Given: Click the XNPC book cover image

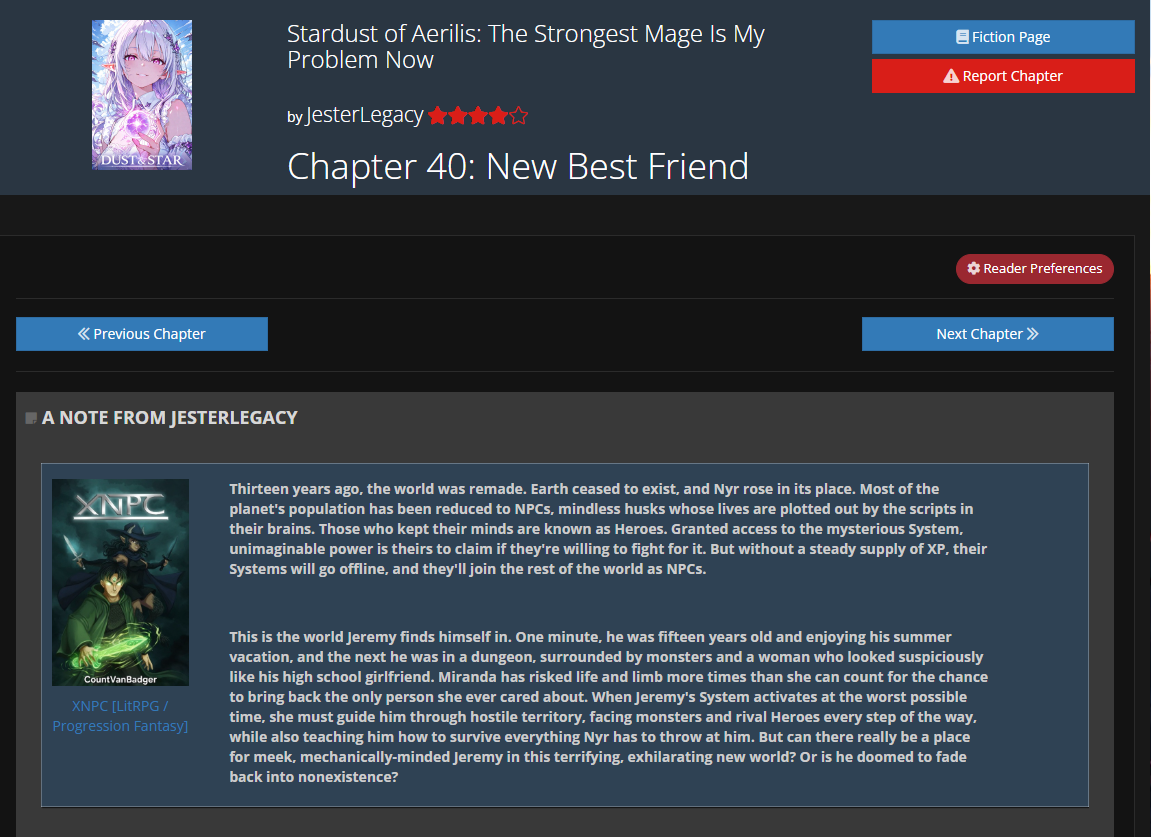Looking at the screenshot, I should pos(120,582).
